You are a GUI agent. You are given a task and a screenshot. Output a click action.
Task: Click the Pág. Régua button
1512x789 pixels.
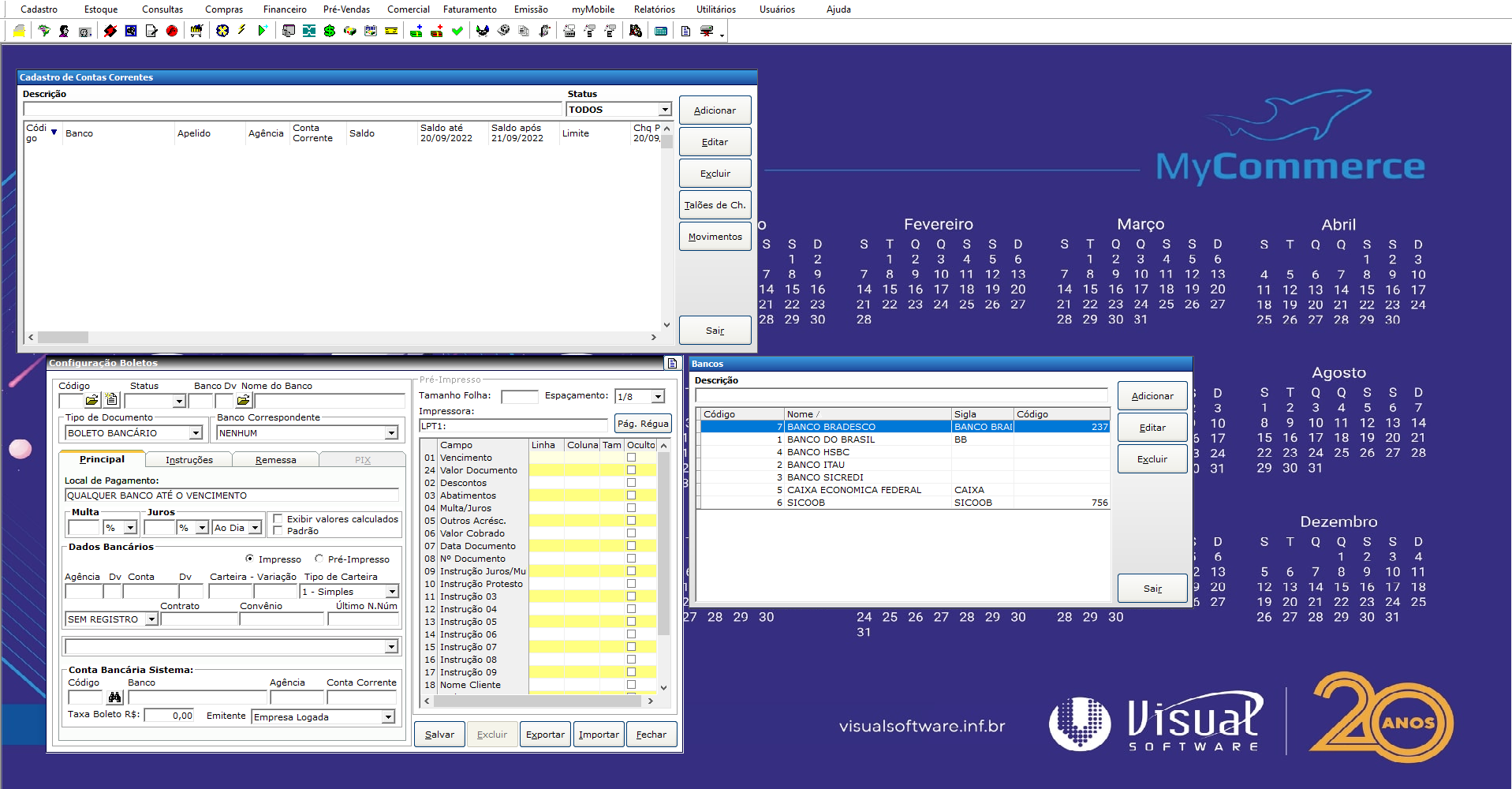click(643, 424)
